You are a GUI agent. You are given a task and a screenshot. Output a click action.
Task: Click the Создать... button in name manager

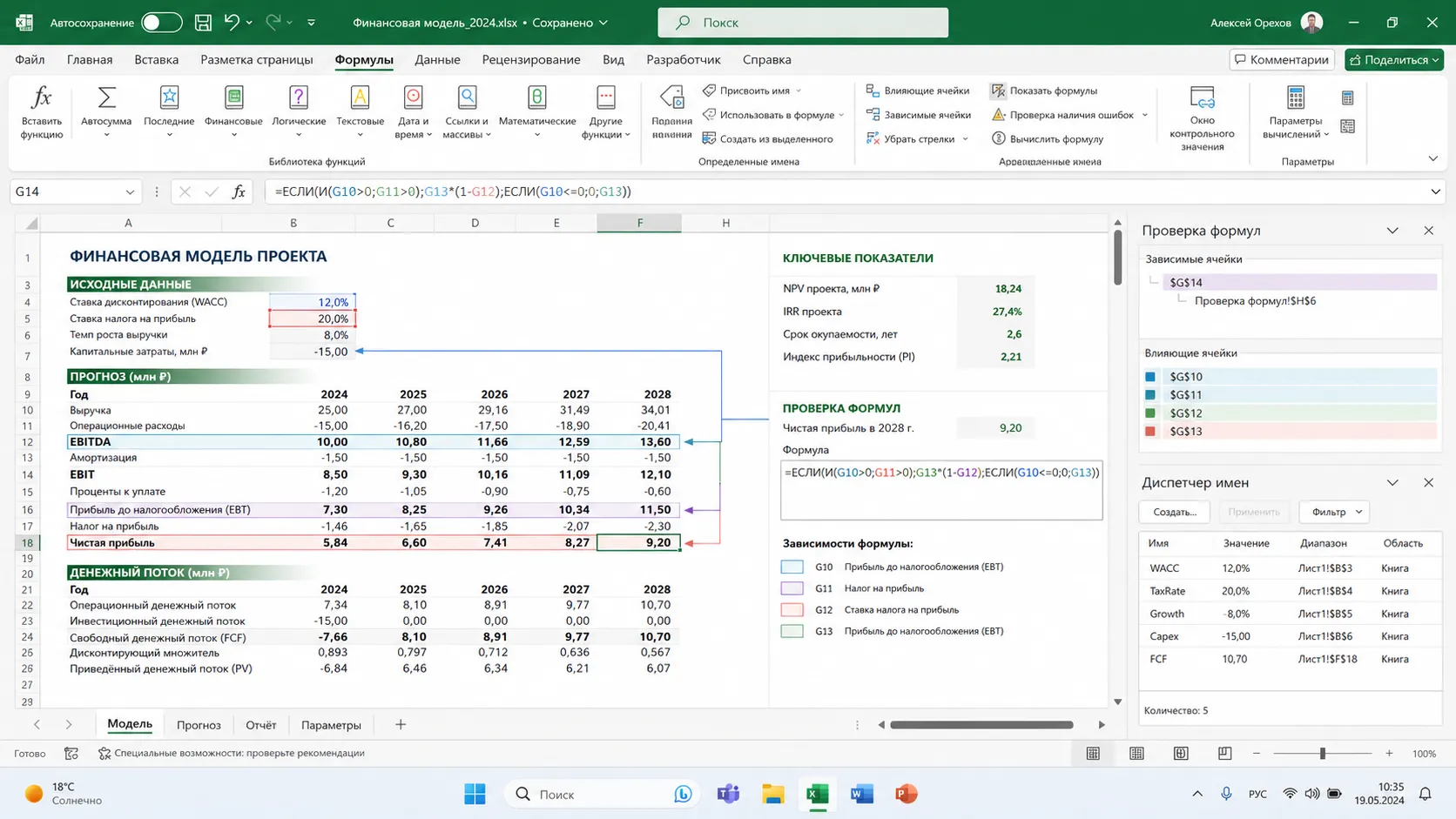coord(1175,512)
